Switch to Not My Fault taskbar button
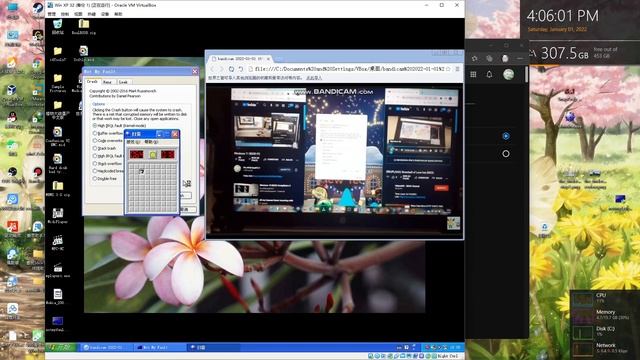Screen dimensions: 640x360 click(160, 347)
